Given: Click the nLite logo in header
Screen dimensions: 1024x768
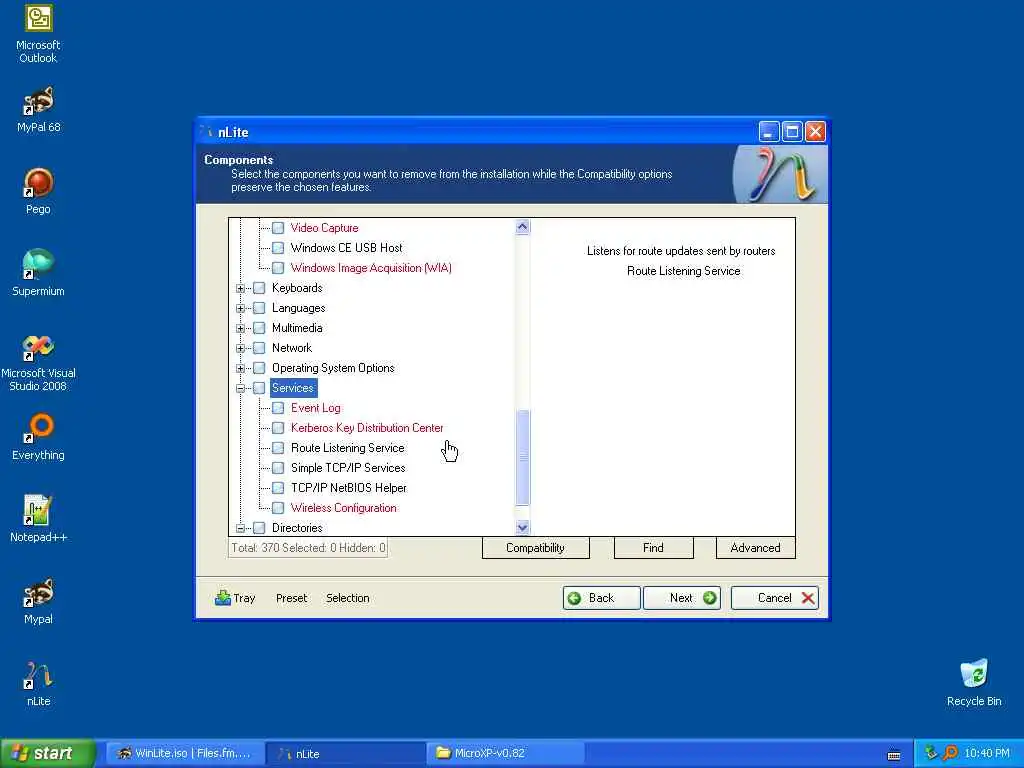Looking at the screenshot, I should pyautogui.click(x=780, y=174).
